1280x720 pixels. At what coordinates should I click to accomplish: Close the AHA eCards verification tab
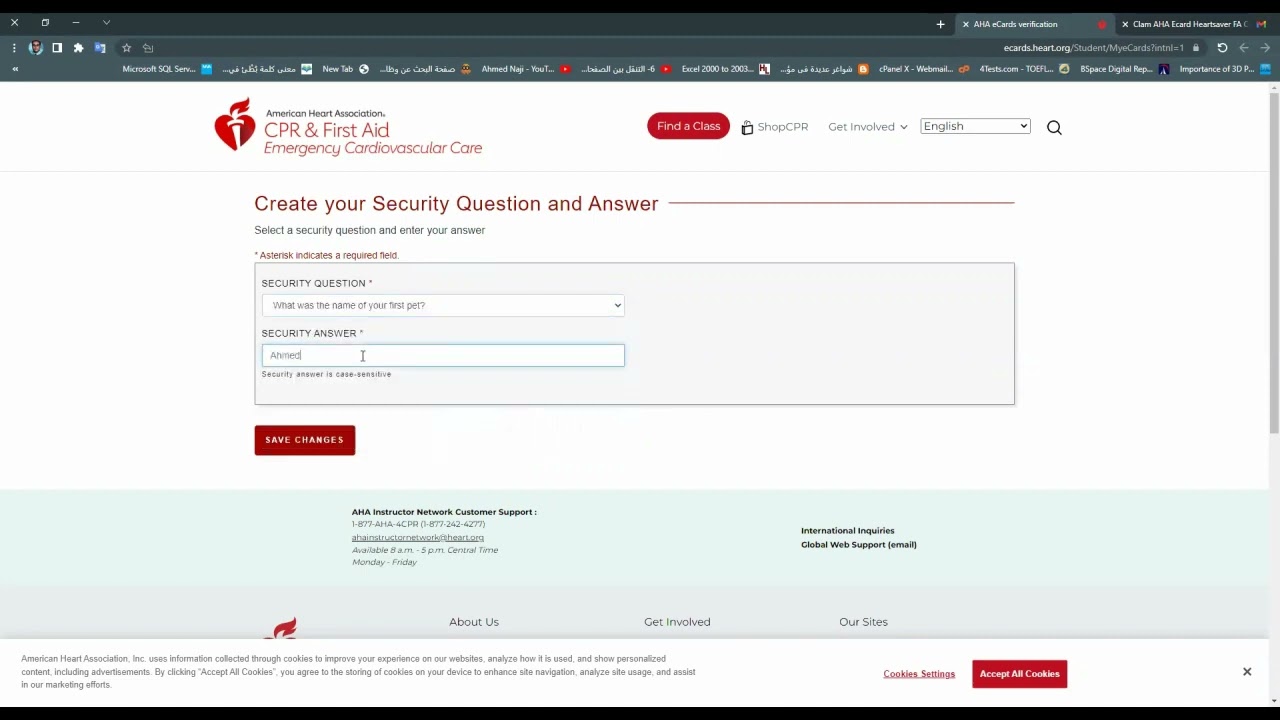[x=965, y=24]
